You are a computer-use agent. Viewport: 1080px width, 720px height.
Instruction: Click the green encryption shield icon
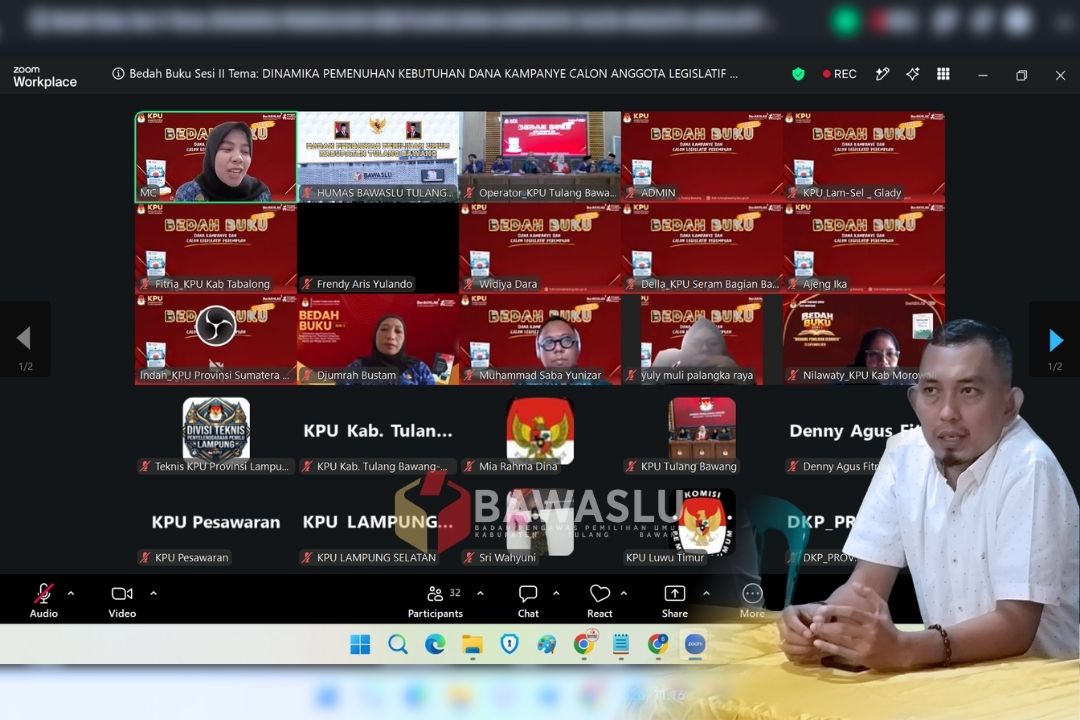pyautogui.click(x=798, y=74)
